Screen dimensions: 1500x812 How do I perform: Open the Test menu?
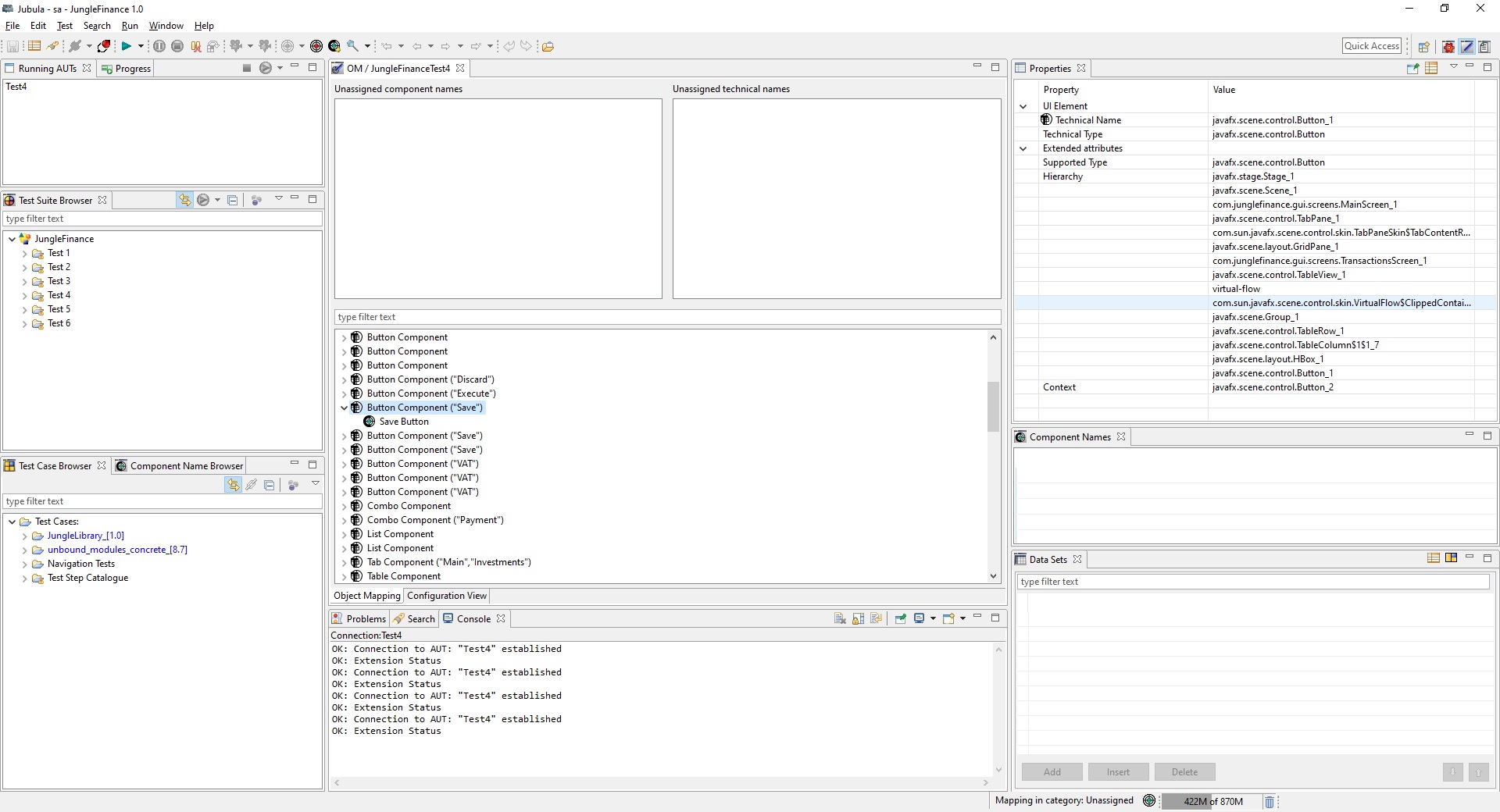pos(65,26)
